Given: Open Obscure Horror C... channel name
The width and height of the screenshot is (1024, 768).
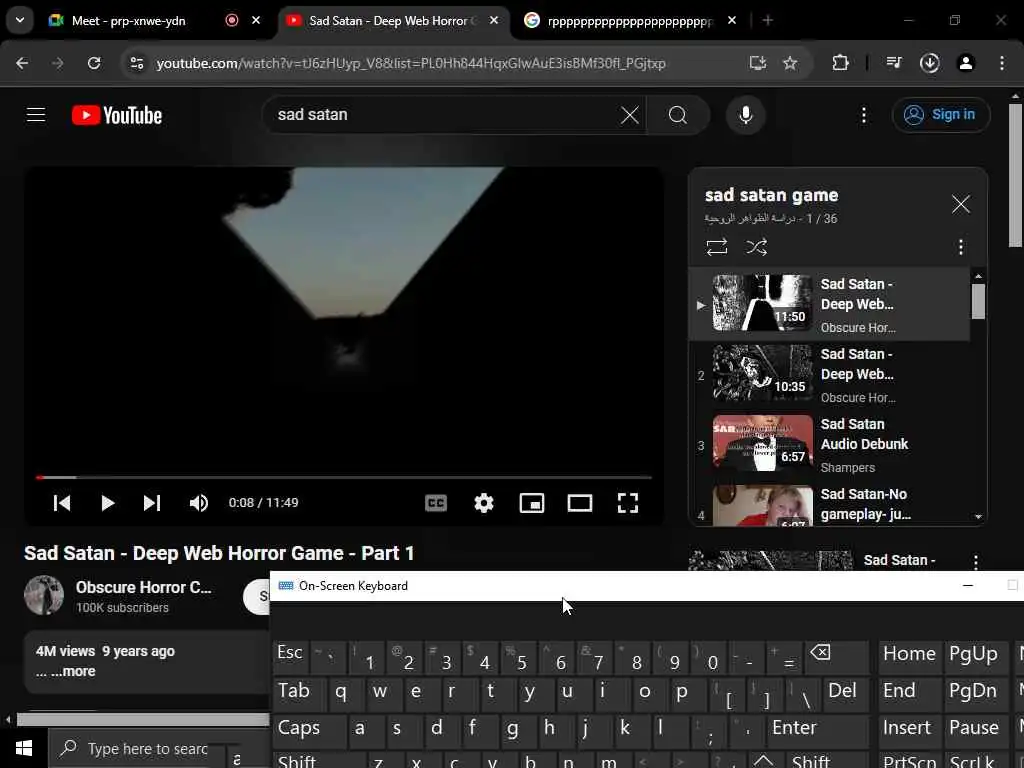Looking at the screenshot, I should point(144,587).
